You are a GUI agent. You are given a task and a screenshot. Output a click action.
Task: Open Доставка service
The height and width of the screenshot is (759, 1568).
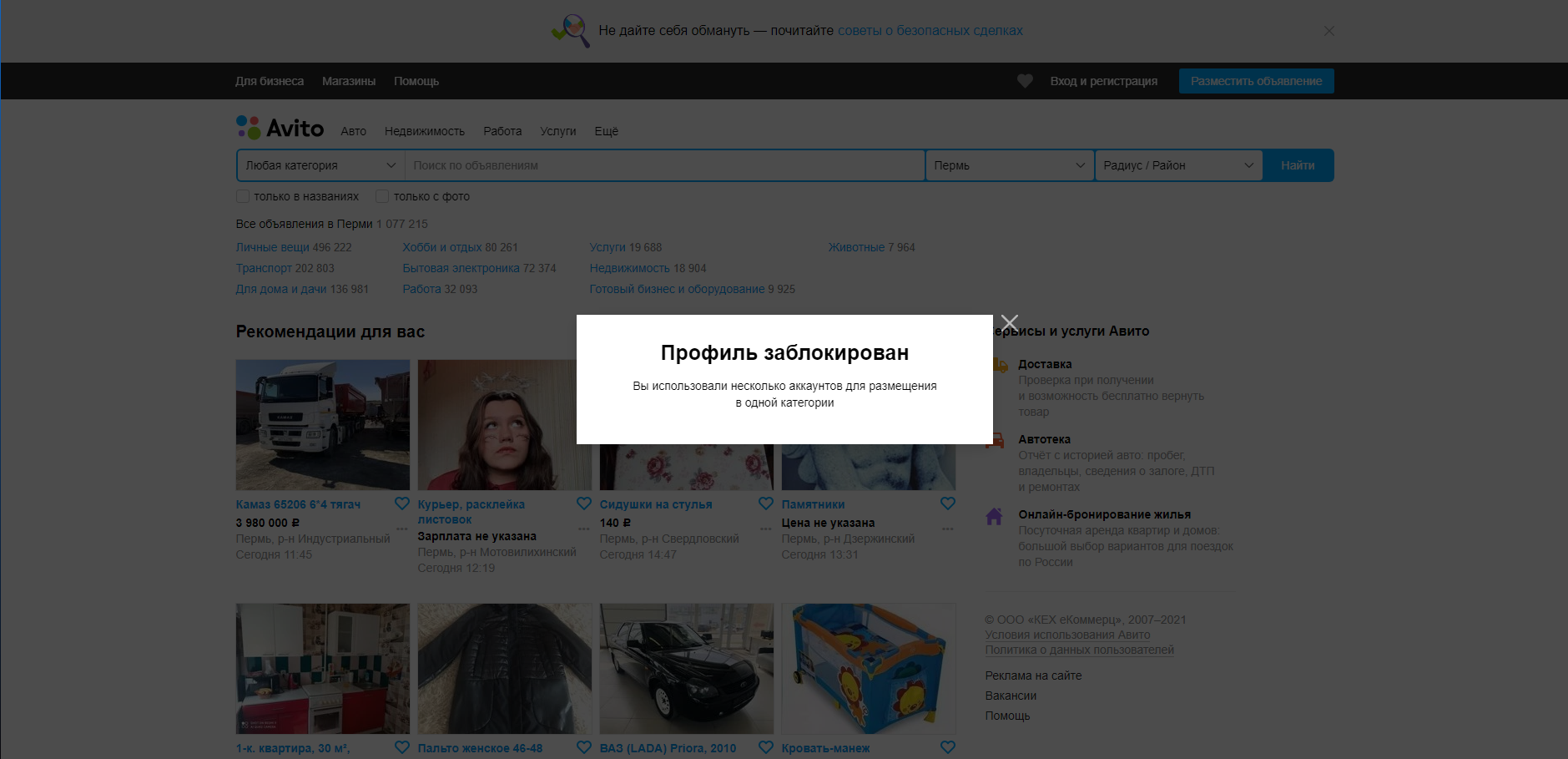click(x=1045, y=364)
